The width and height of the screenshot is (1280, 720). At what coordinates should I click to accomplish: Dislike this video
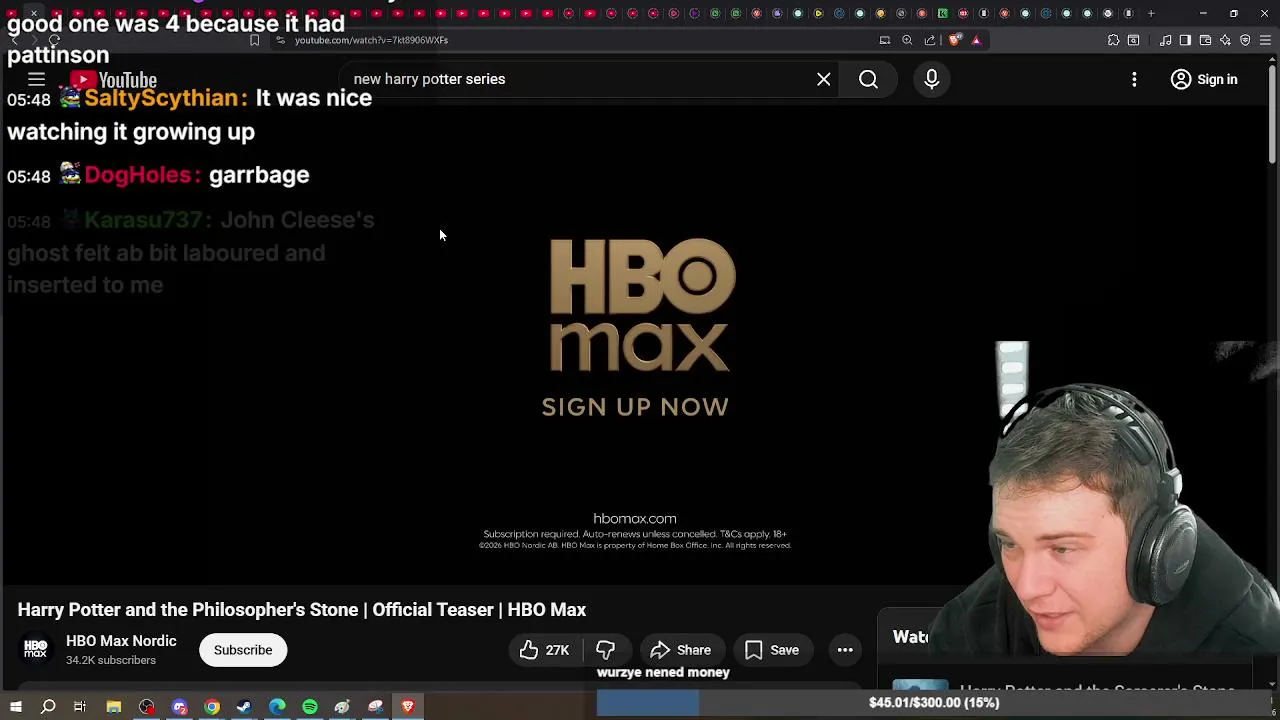coord(605,650)
